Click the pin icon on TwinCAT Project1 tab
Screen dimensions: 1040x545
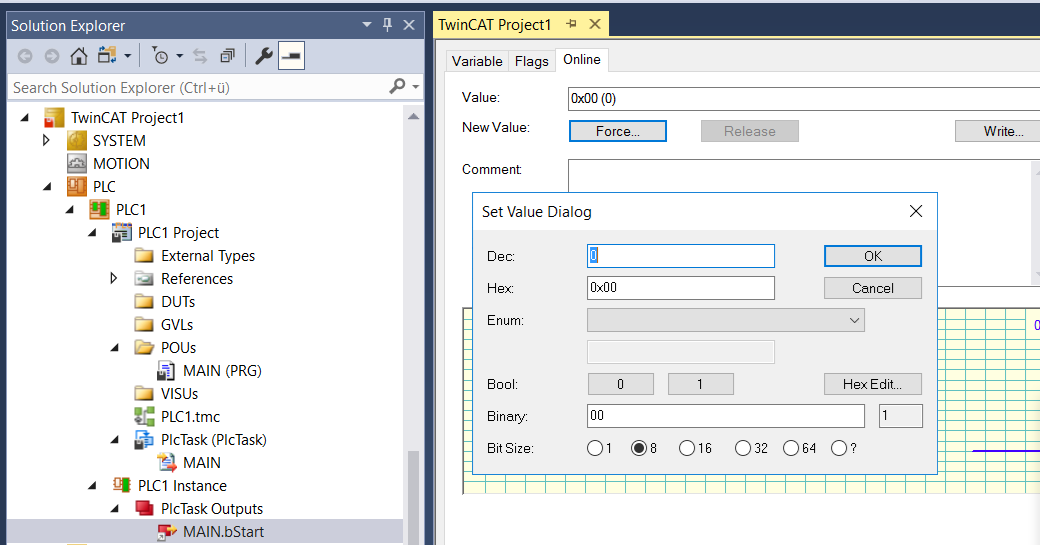pyautogui.click(x=571, y=25)
